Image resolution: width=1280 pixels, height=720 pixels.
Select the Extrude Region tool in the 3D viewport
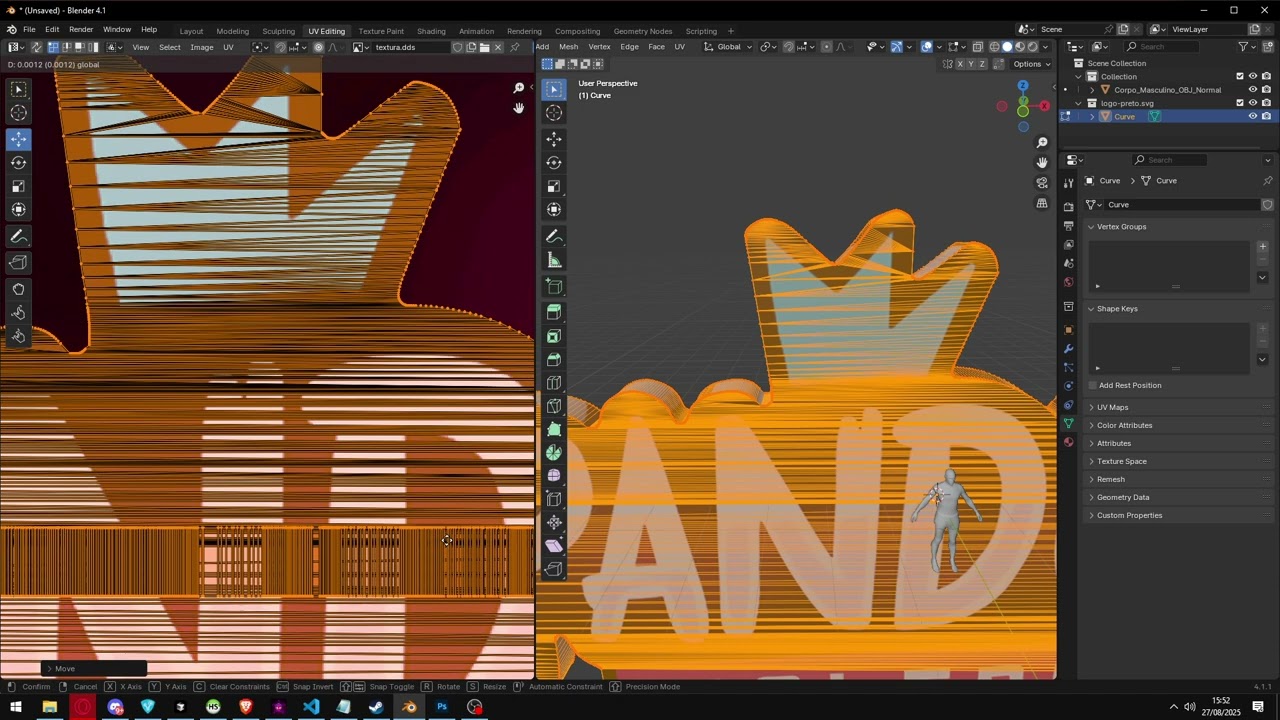pyautogui.click(x=554, y=313)
